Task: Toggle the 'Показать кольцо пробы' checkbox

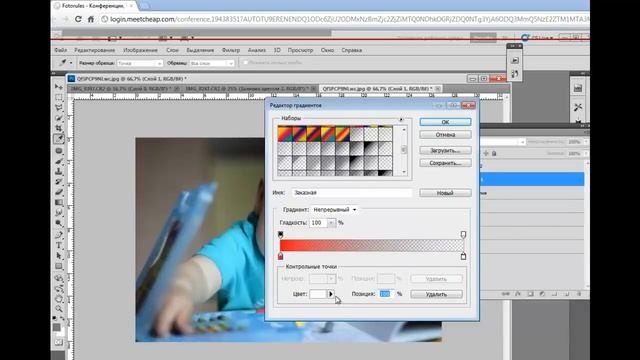Action: pos(245,63)
